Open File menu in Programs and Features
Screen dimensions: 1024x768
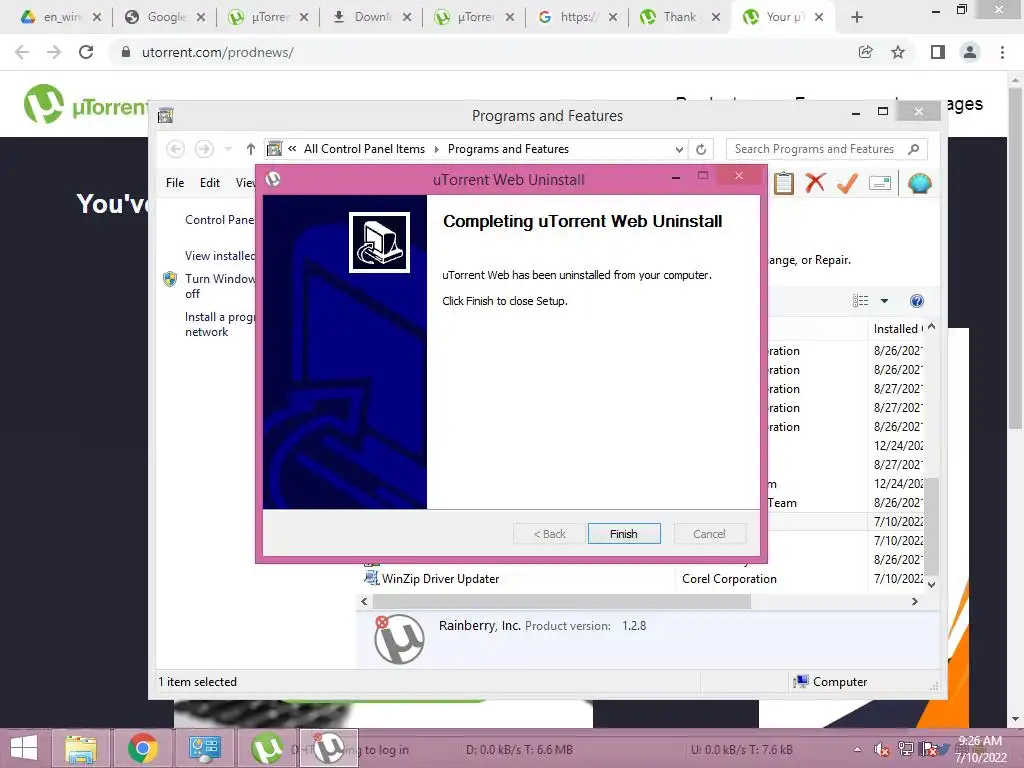(175, 183)
